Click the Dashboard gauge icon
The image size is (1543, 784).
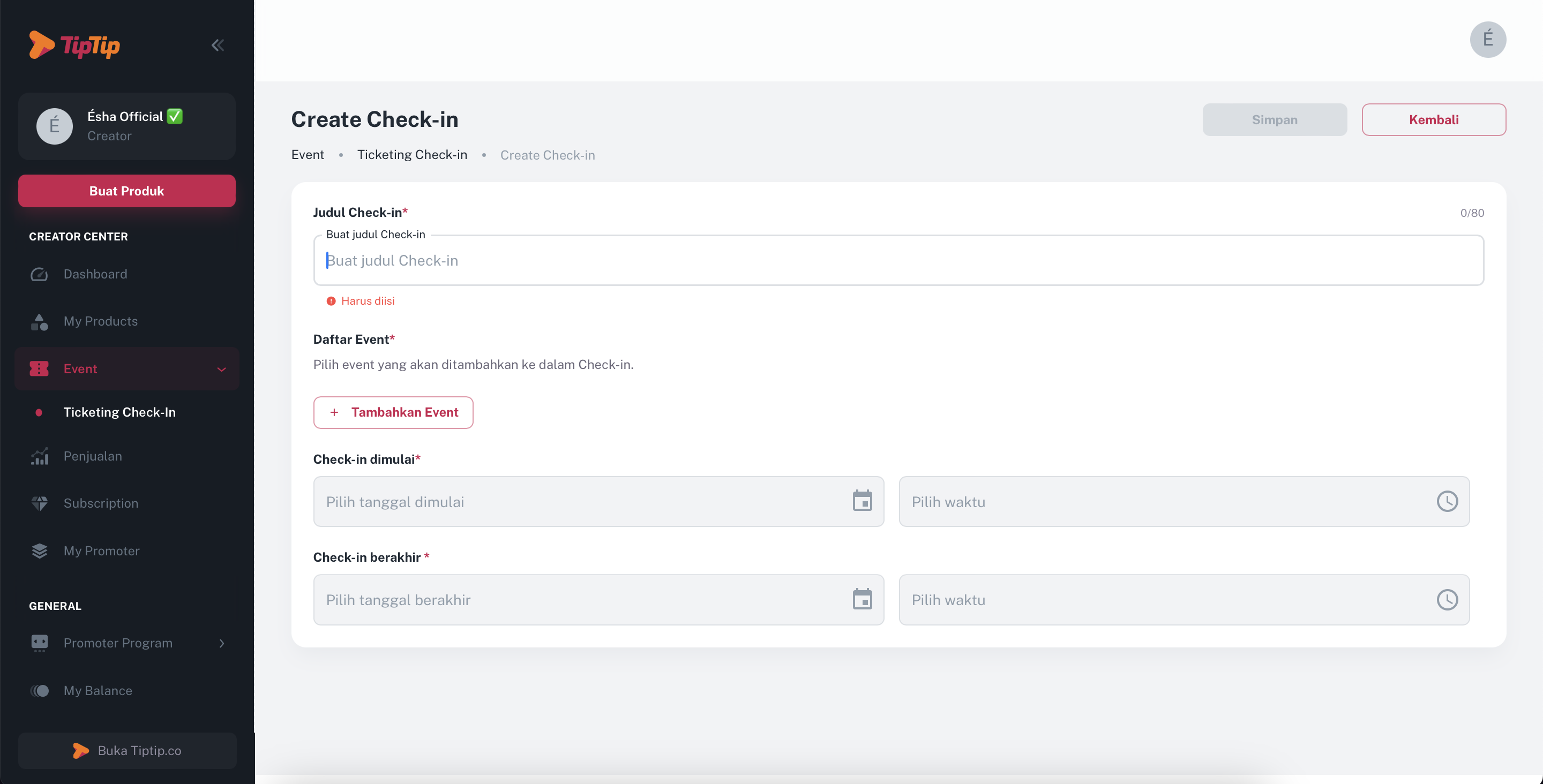[40, 274]
